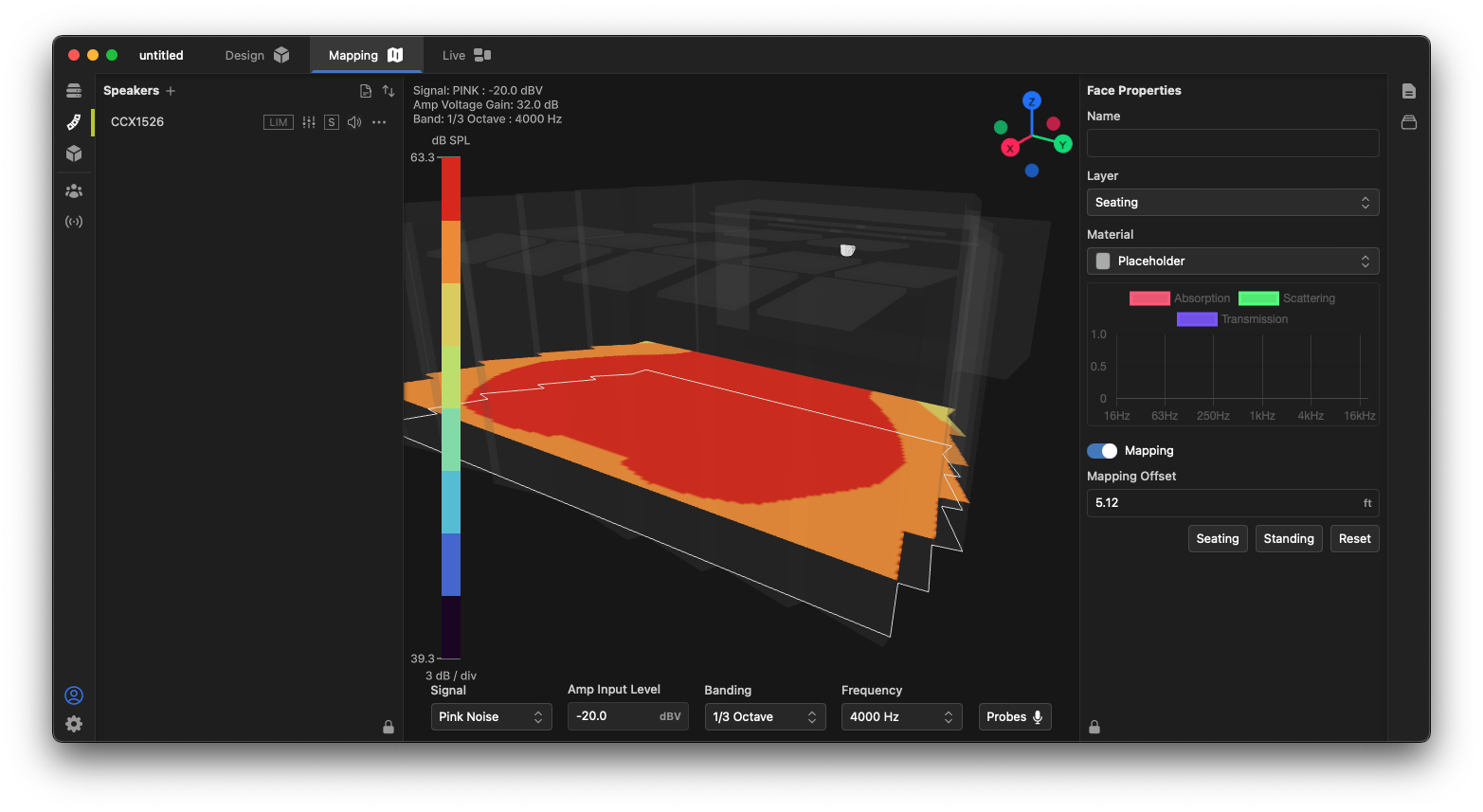Click the 3D cube geometry sidebar icon
The width and height of the screenshot is (1483, 812).
tap(74, 153)
